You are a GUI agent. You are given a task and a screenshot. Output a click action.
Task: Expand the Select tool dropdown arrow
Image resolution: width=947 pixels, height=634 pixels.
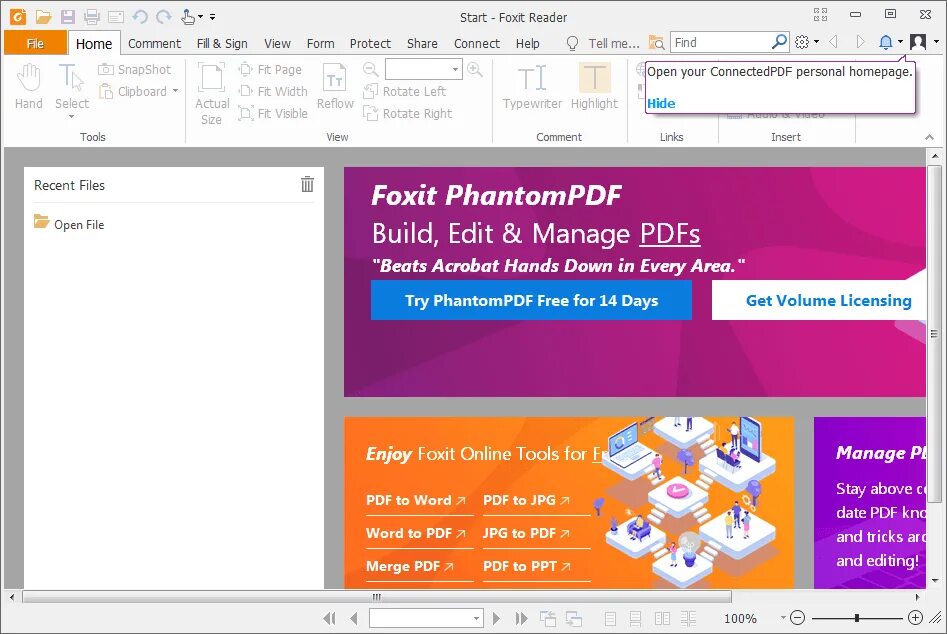[71, 116]
